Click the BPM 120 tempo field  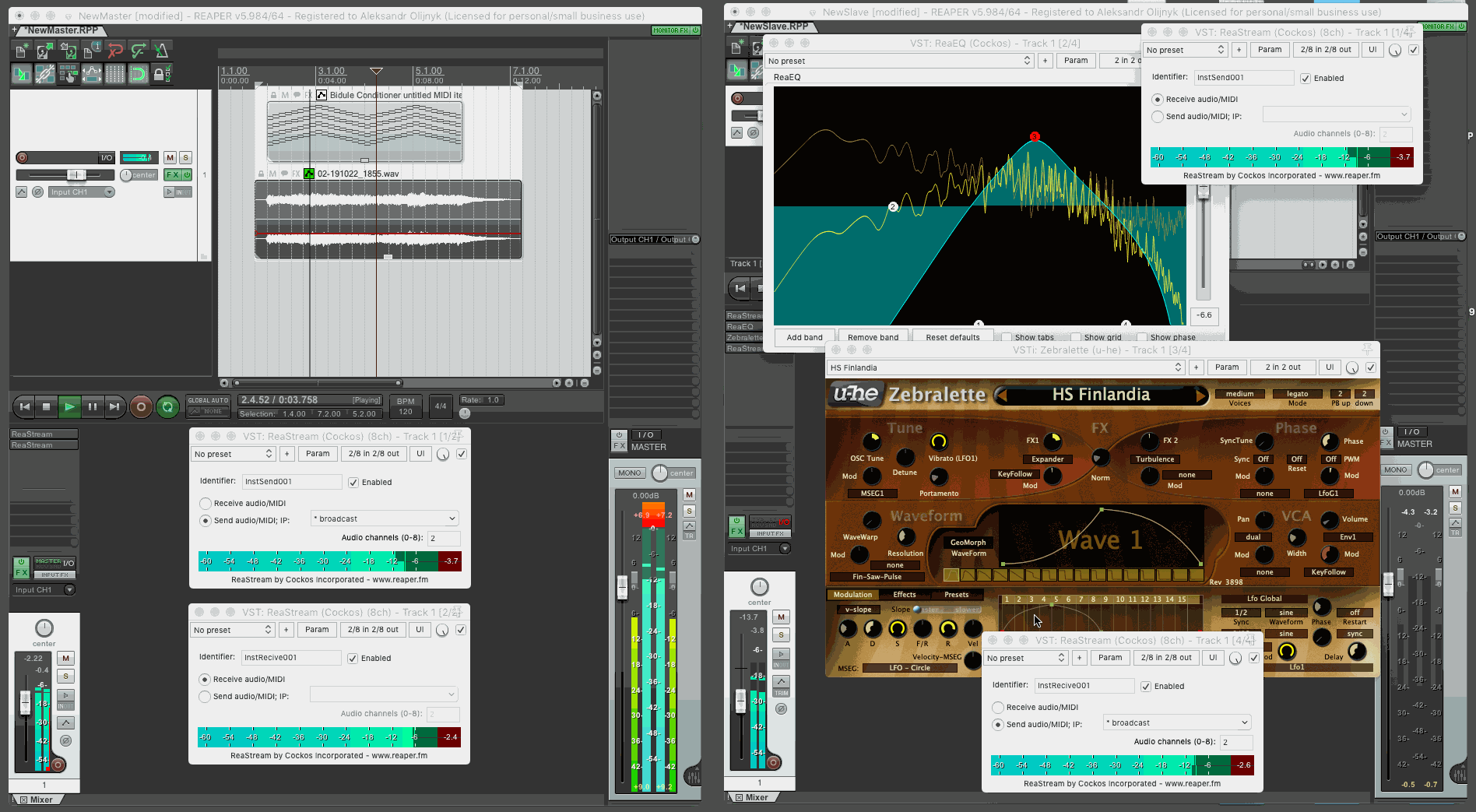(406, 406)
